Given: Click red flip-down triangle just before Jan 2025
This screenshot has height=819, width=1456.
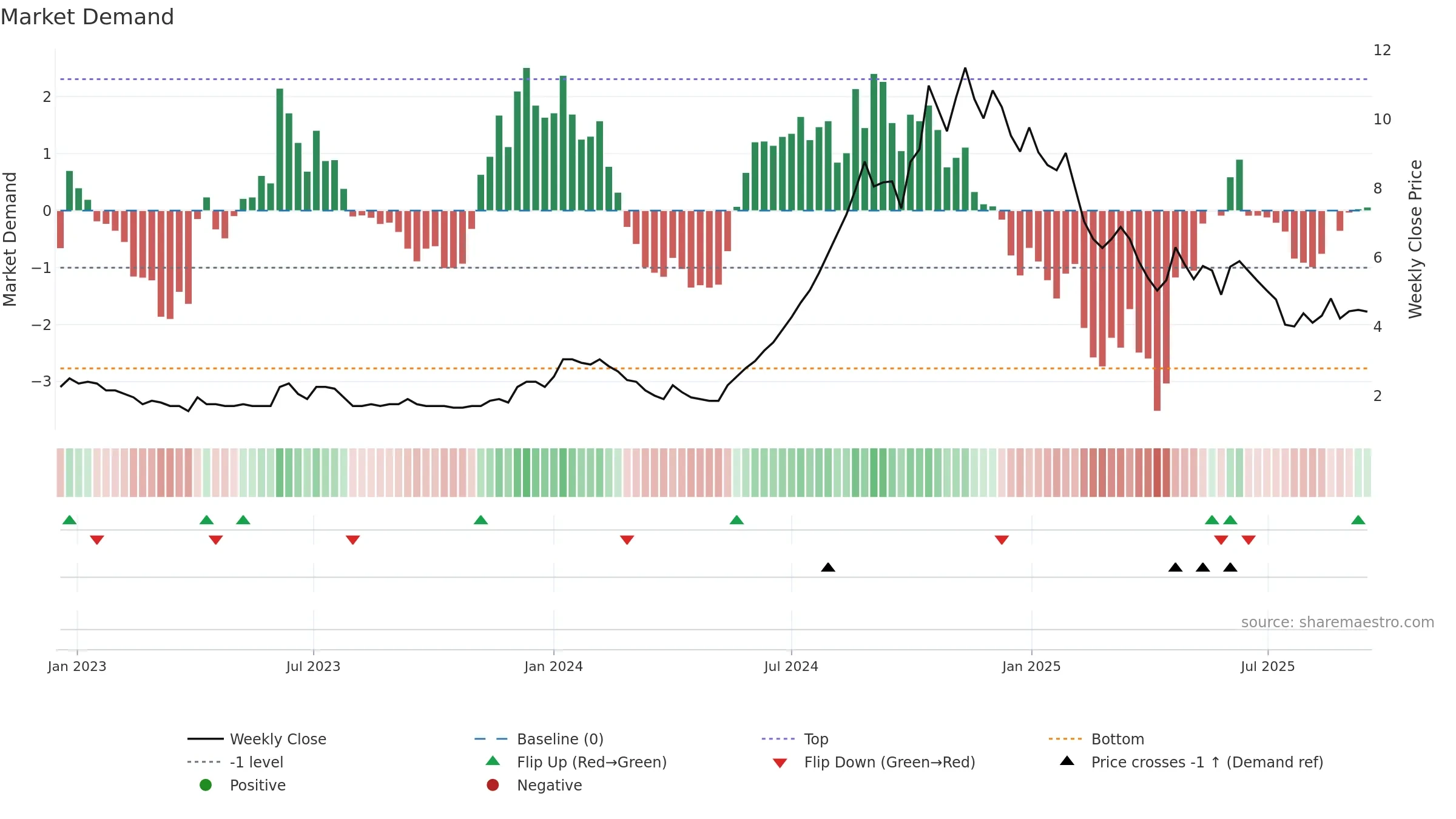Looking at the screenshot, I should click(1002, 539).
